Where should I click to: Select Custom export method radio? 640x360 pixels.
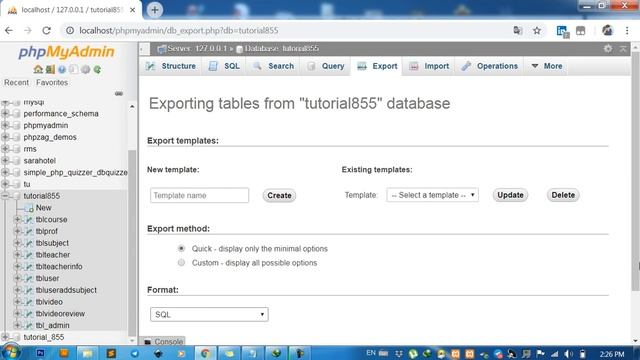tap(181, 263)
